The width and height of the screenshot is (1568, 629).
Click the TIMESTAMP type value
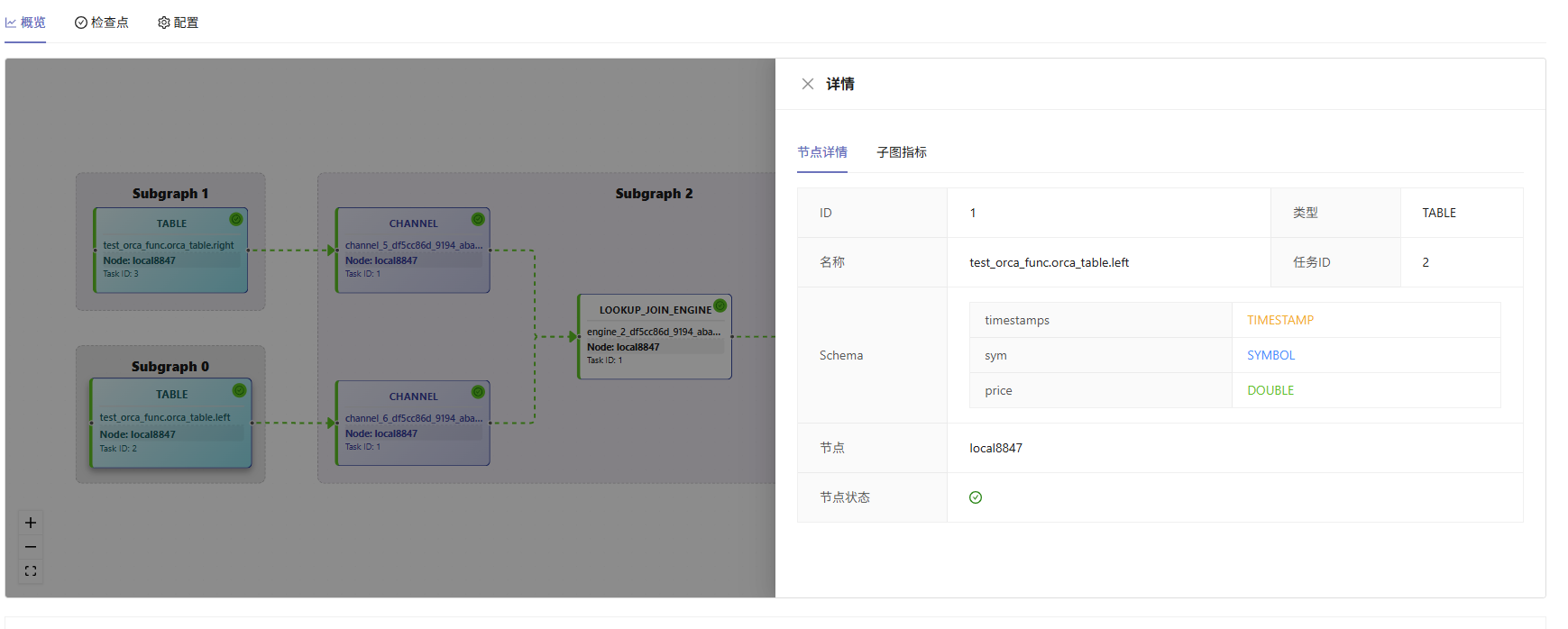pyautogui.click(x=1280, y=320)
